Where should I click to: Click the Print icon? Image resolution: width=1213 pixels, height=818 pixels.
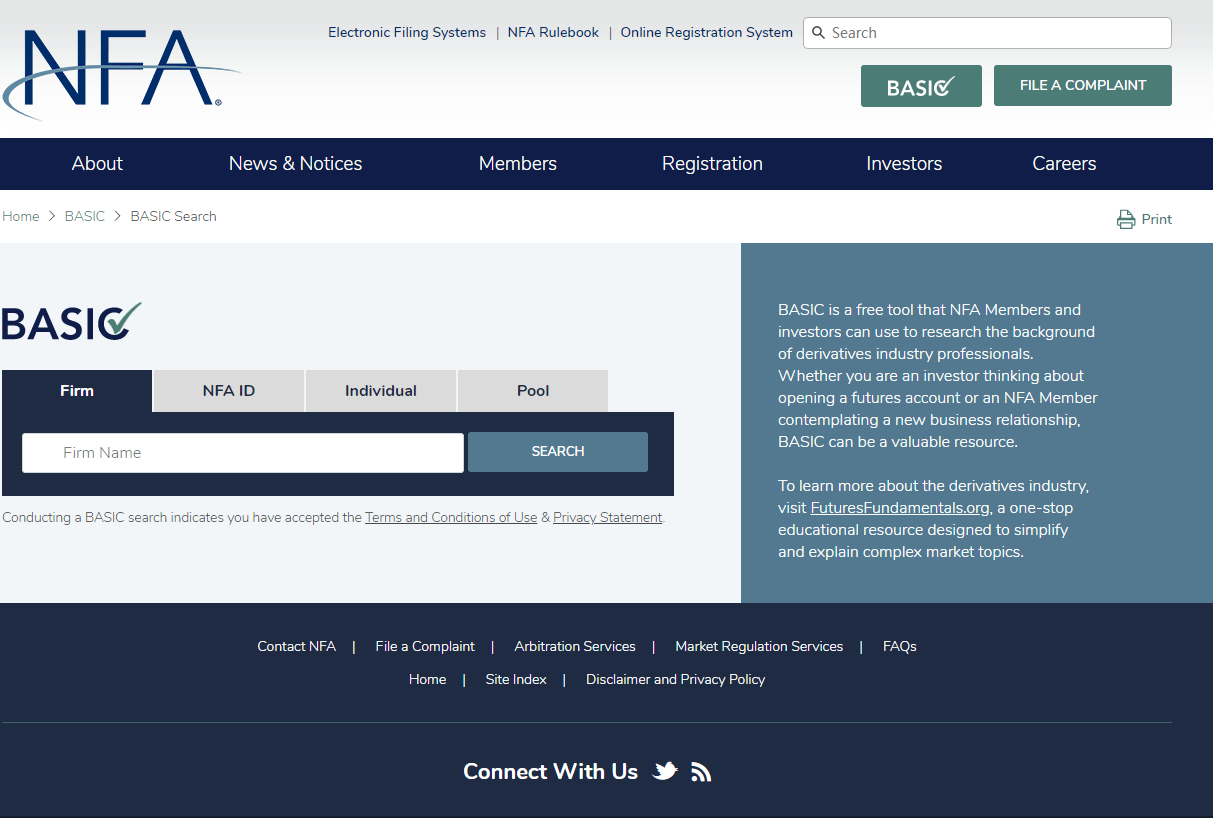point(1126,219)
